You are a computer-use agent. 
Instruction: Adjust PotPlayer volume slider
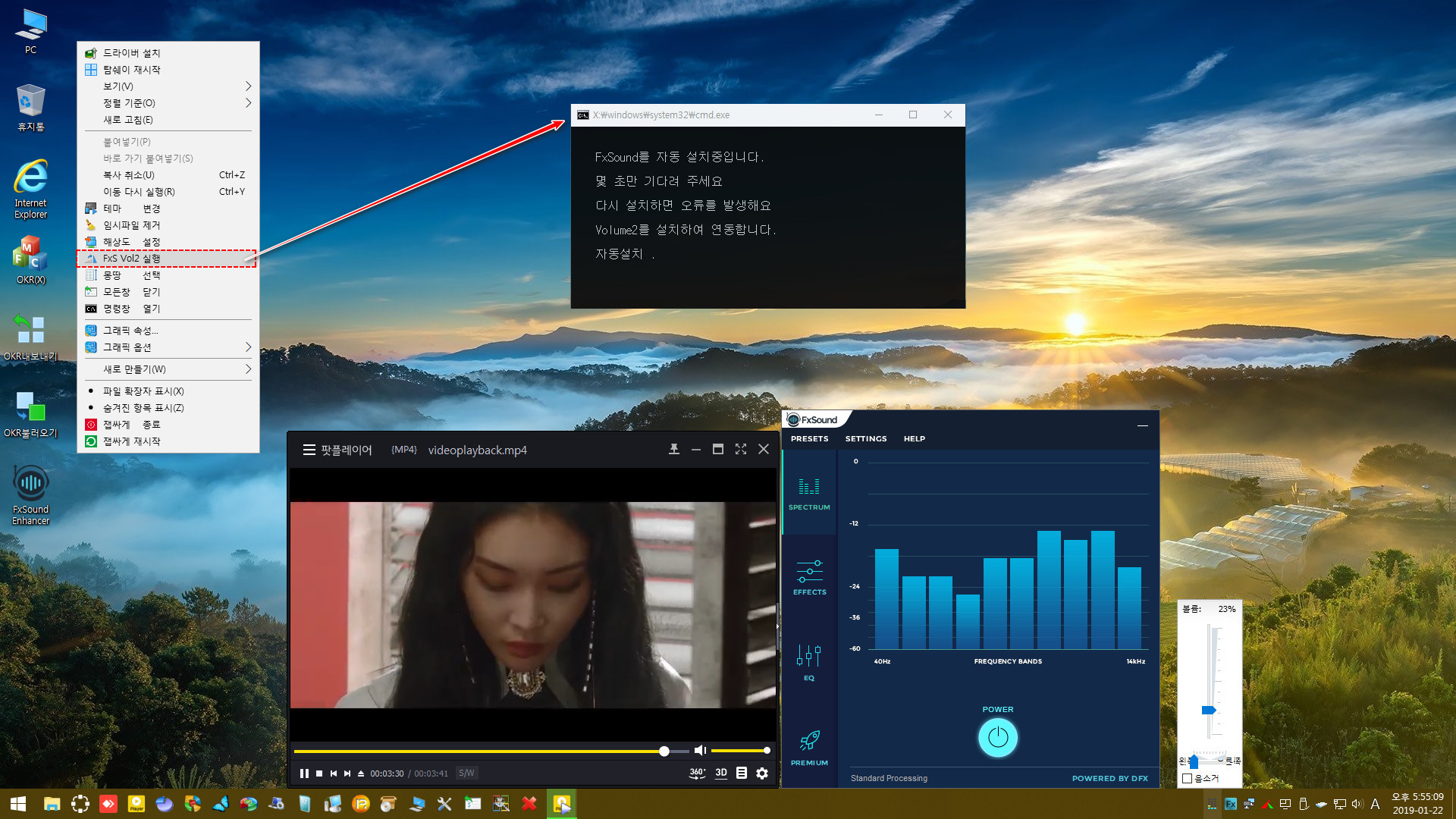point(739,751)
